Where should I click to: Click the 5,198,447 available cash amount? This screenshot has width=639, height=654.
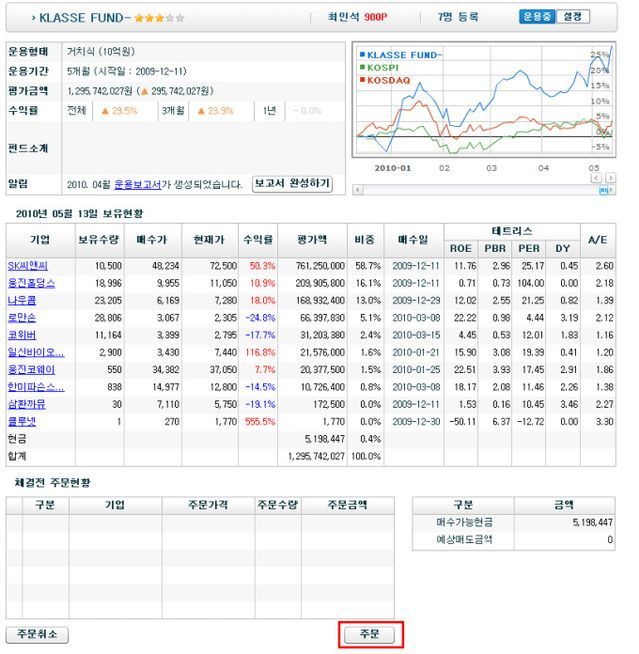tap(592, 522)
